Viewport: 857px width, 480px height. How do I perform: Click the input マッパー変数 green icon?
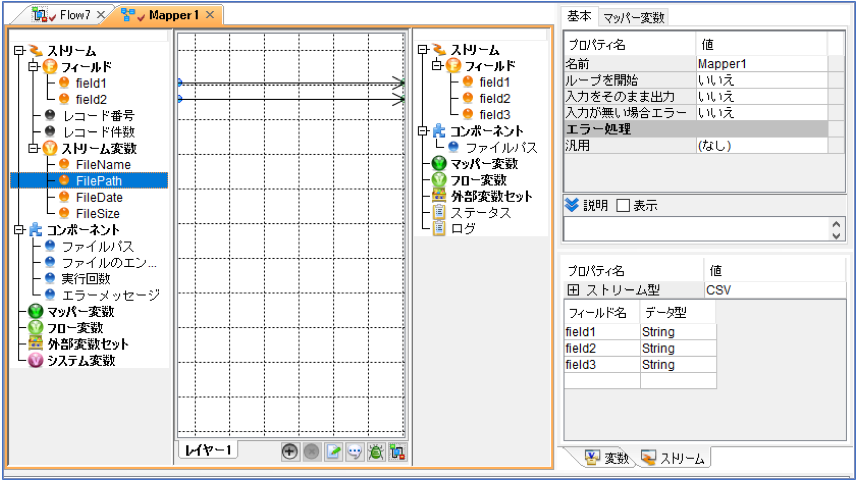coord(36,312)
